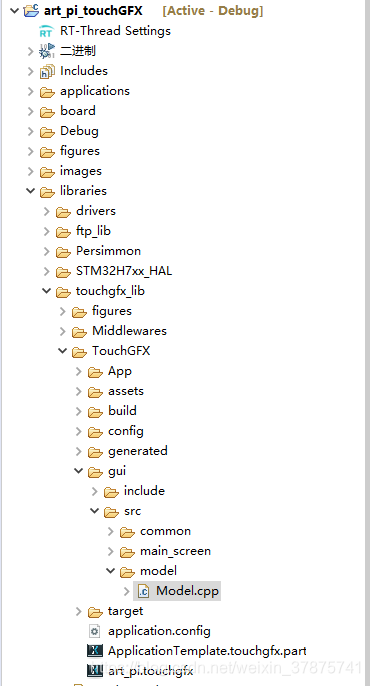Select the images folder label
This screenshot has height=686, width=370.
tap(81, 171)
